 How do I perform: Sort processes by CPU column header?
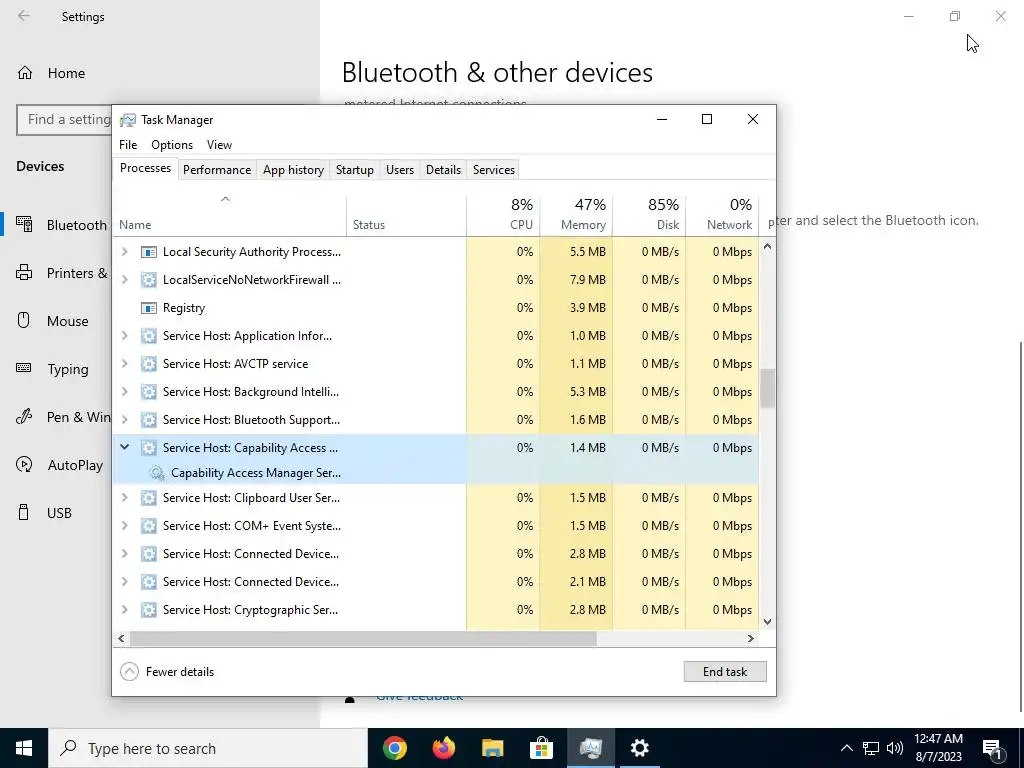[x=504, y=215]
